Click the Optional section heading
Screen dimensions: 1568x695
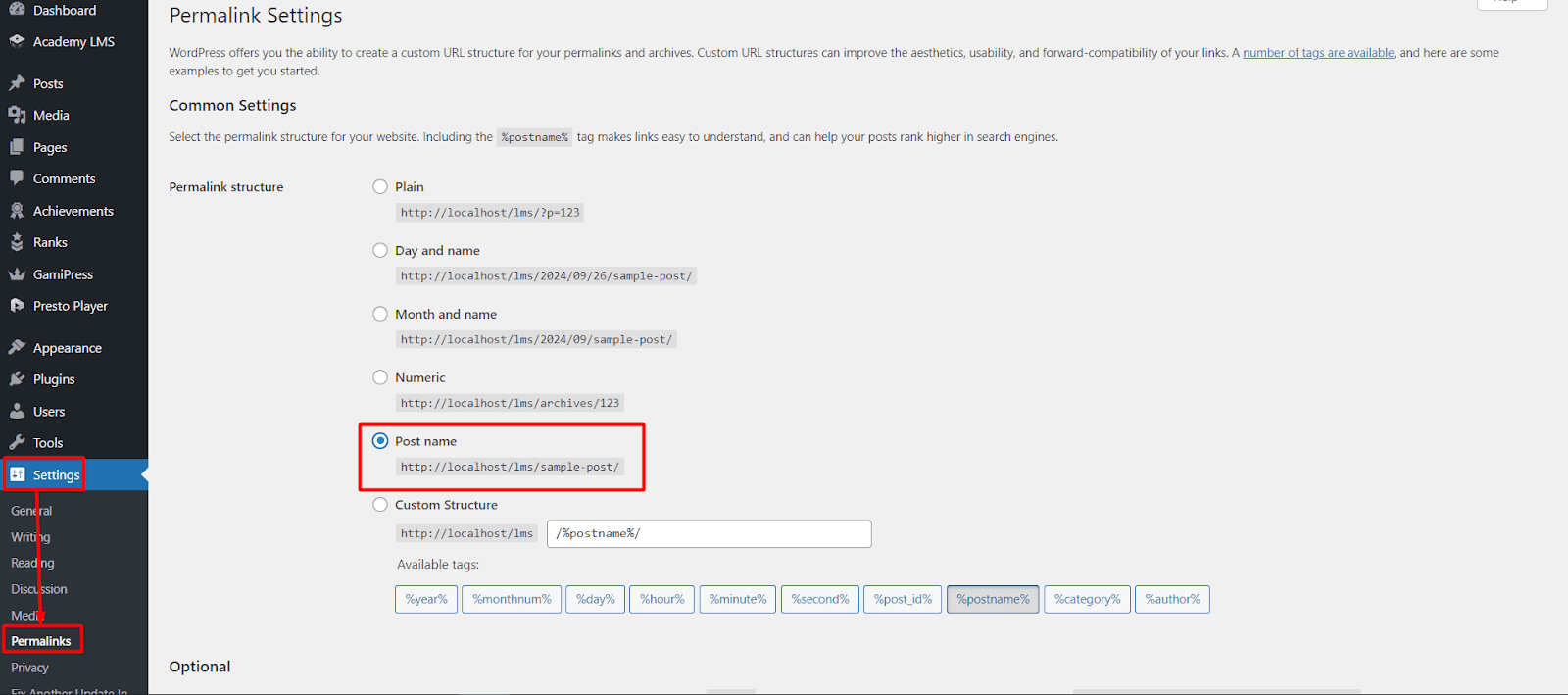coord(200,667)
